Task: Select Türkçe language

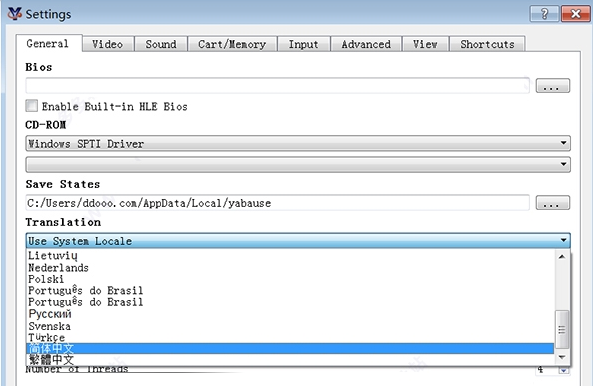Action: 290,337
